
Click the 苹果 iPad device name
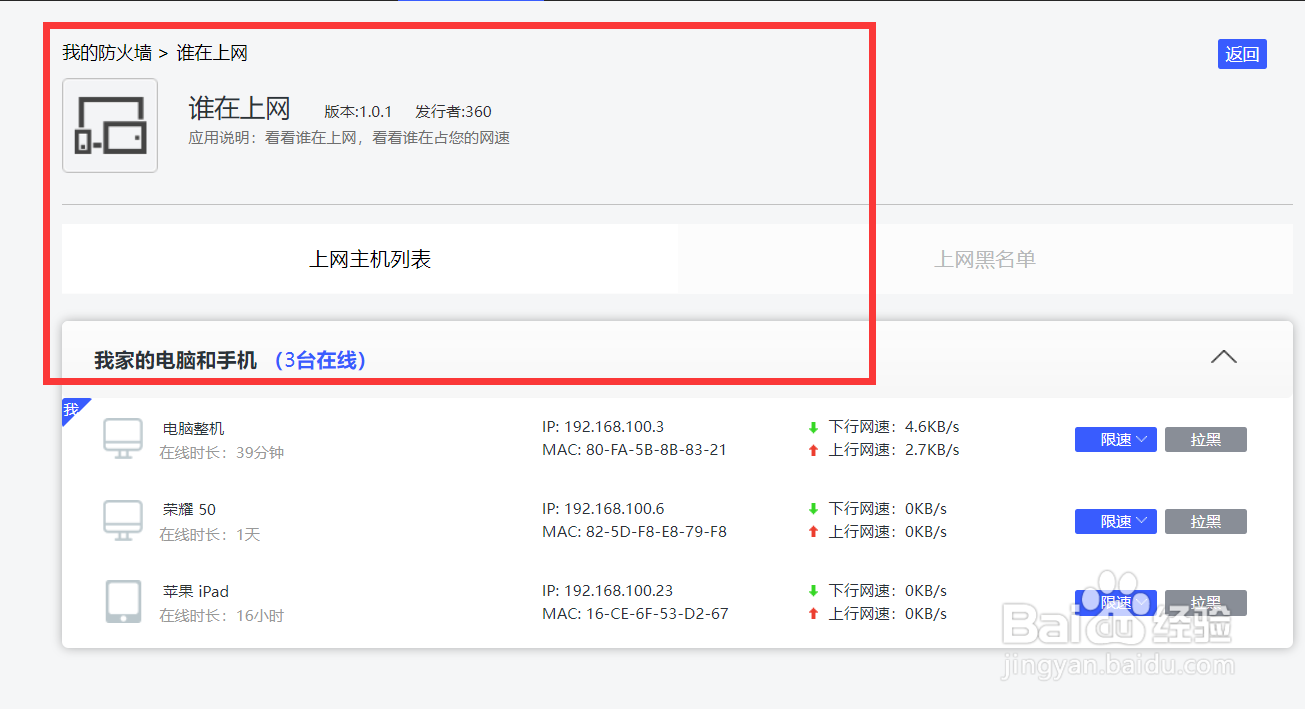coord(196,591)
